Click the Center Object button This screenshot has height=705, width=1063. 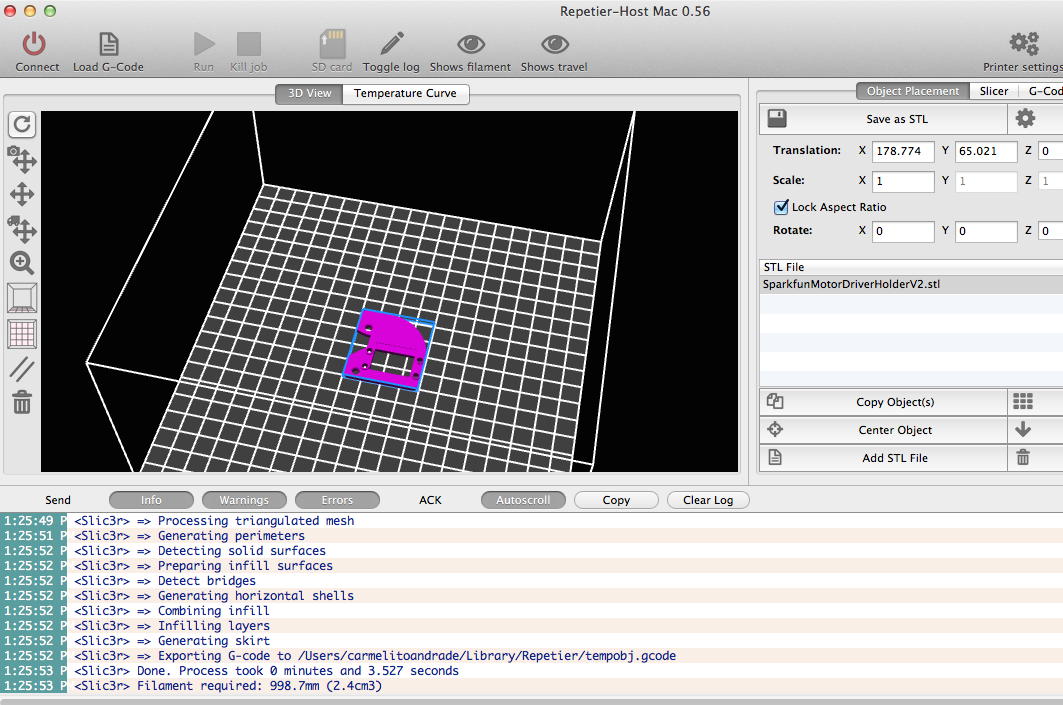pyautogui.click(x=895, y=430)
